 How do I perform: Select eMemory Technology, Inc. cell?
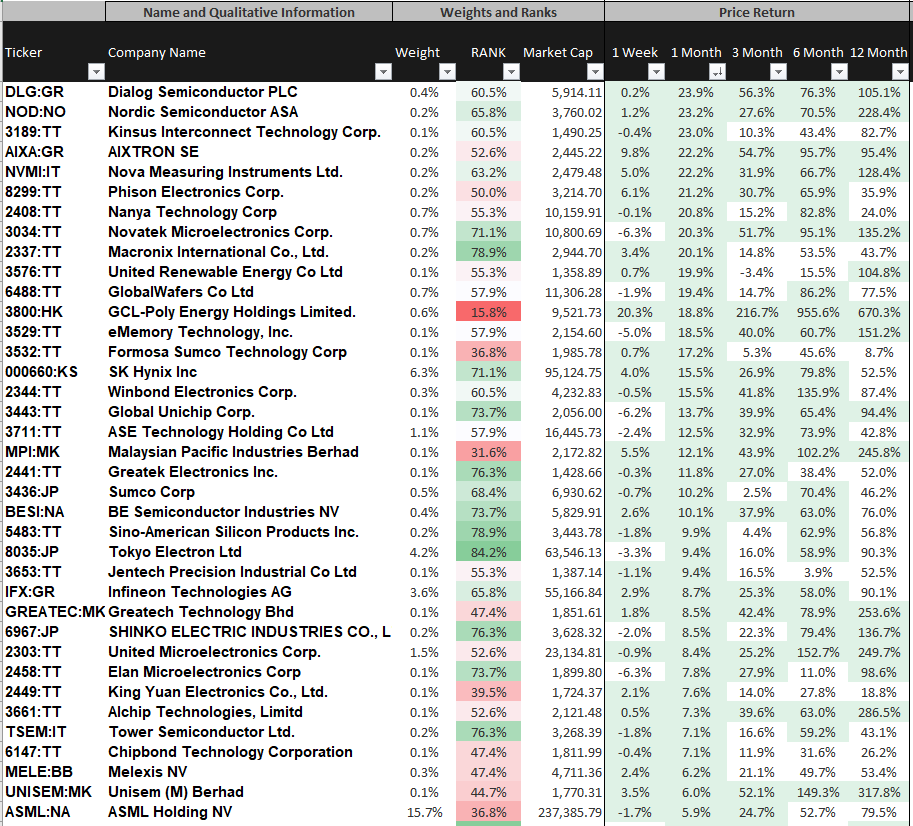pos(249,332)
